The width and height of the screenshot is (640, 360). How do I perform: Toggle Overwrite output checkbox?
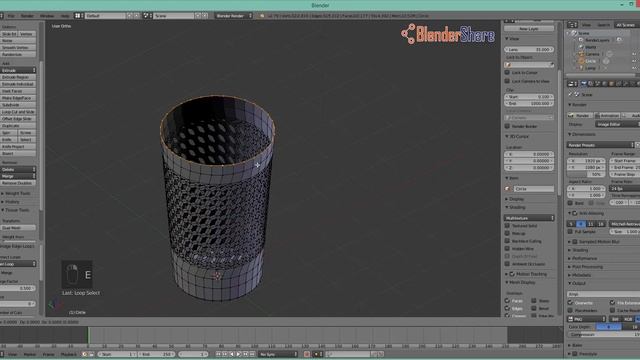click(570, 302)
